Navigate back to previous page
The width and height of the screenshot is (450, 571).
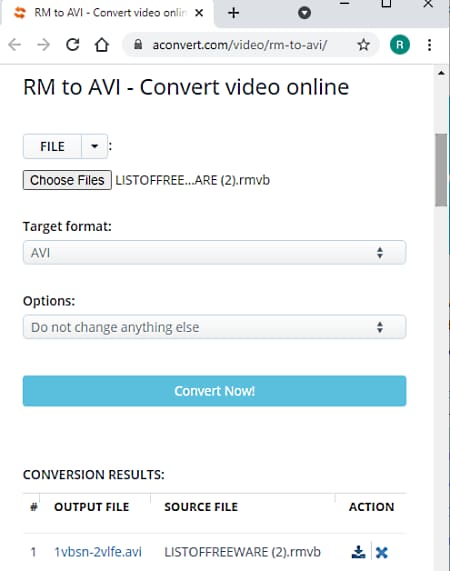[x=15, y=45]
